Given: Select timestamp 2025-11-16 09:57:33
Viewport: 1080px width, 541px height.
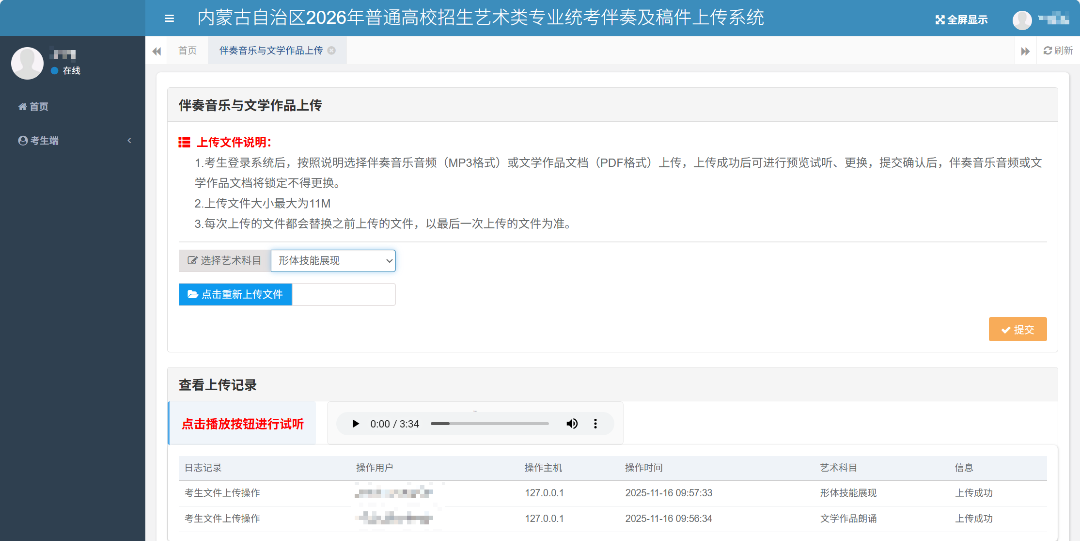Looking at the screenshot, I should click(x=669, y=493).
